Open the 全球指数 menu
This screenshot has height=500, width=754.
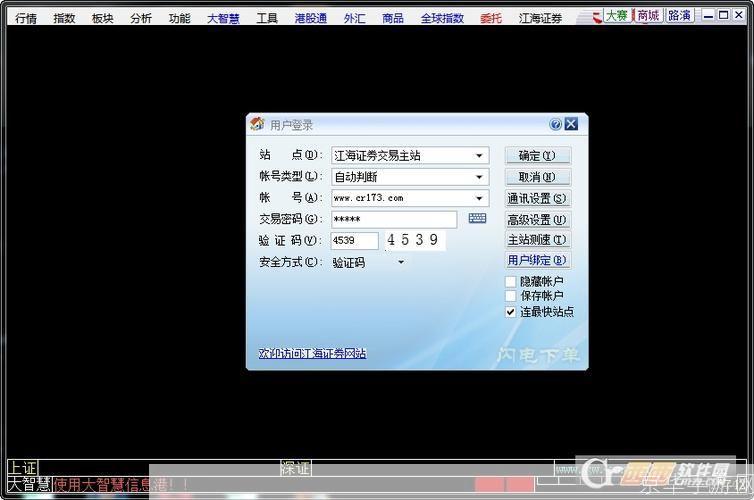pos(442,18)
